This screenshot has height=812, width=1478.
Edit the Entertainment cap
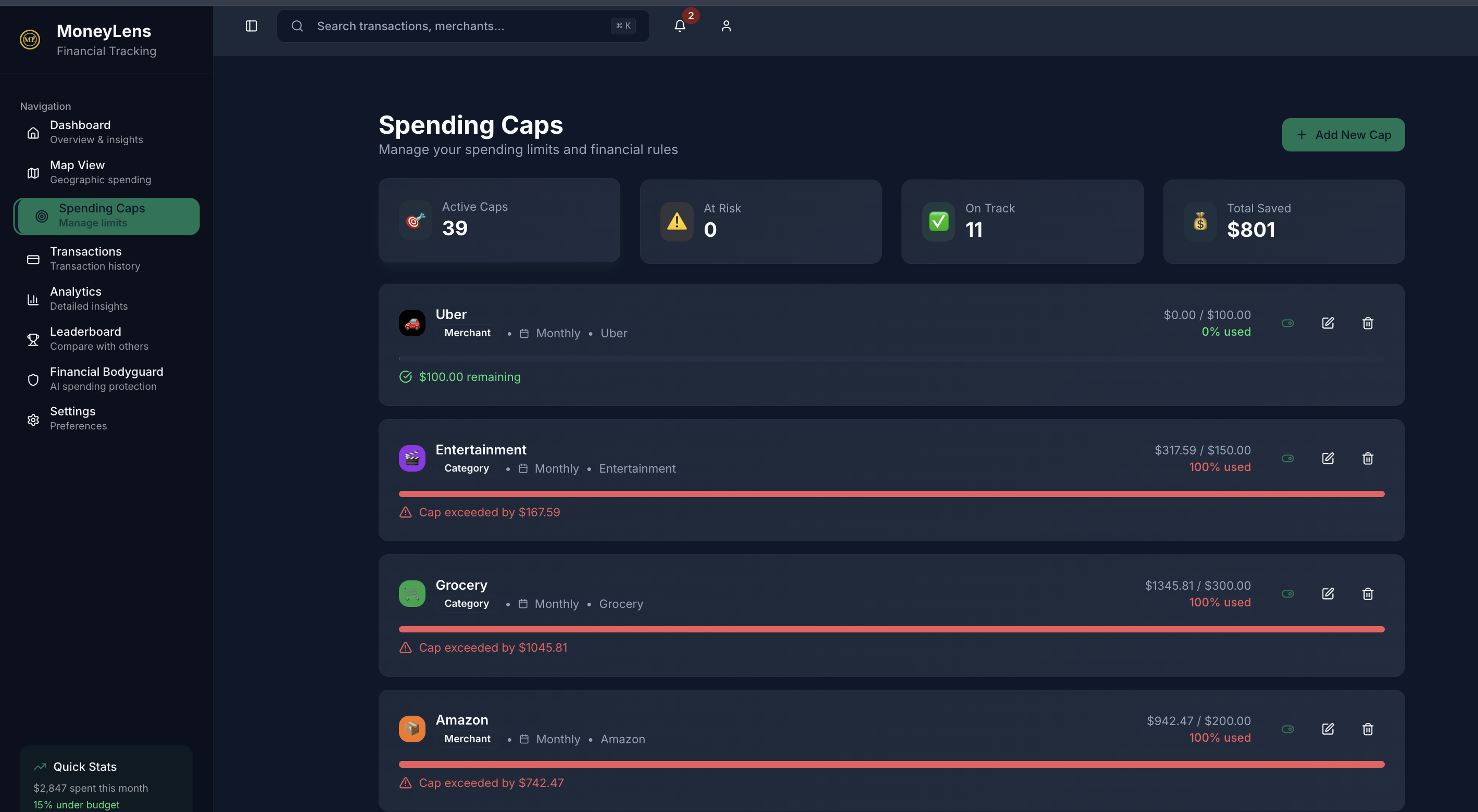pyautogui.click(x=1327, y=458)
